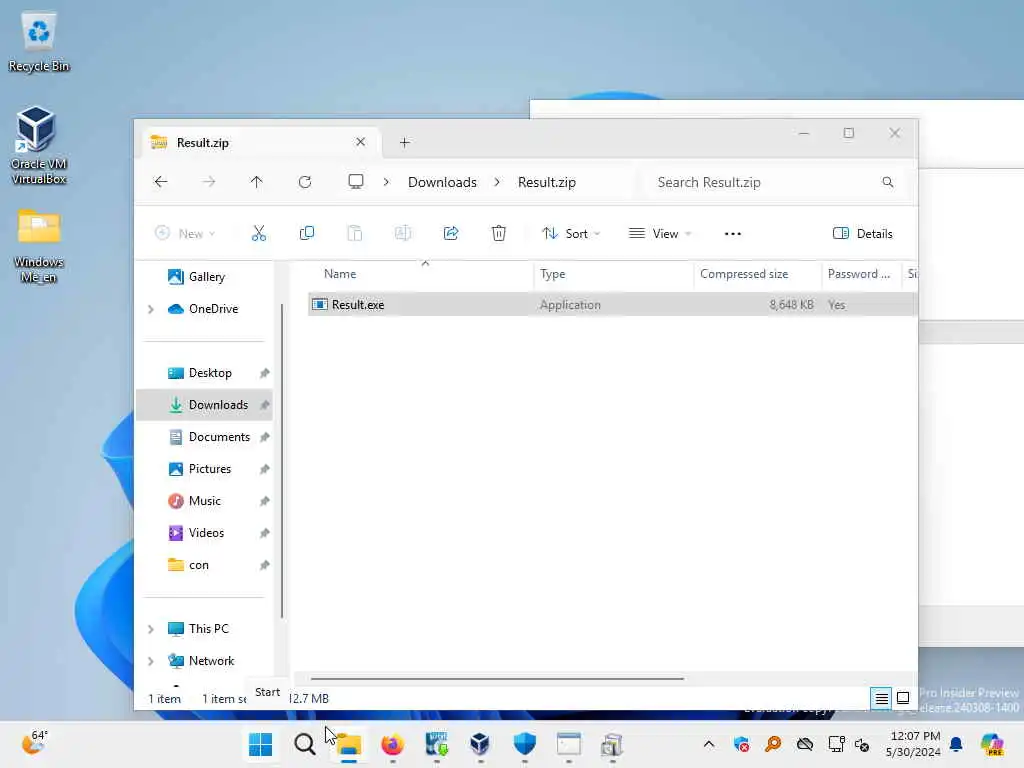
Task: Open Oracle VM VirtualBox desktop shortcut
Action: coord(38,145)
